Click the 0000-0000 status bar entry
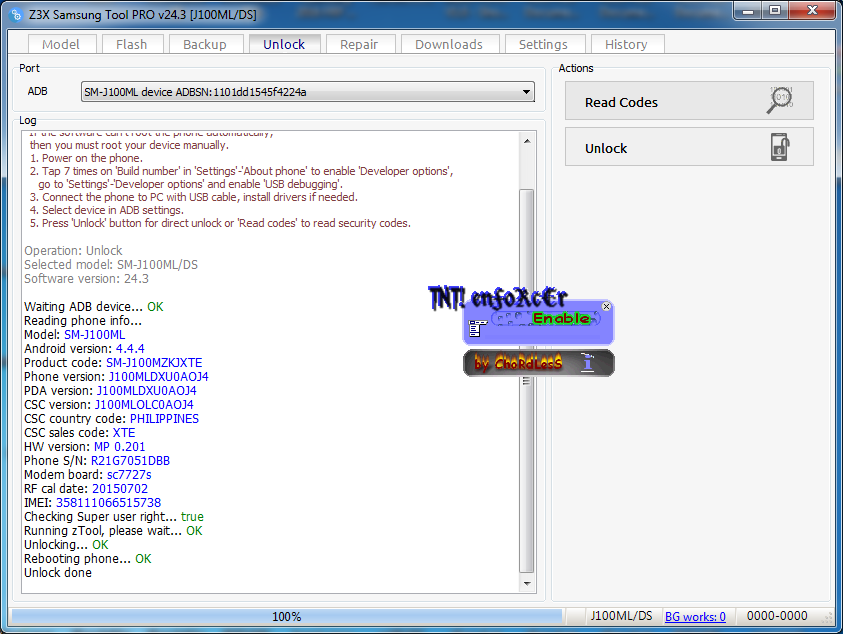Viewport: 843px width, 634px height. point(777,616)
